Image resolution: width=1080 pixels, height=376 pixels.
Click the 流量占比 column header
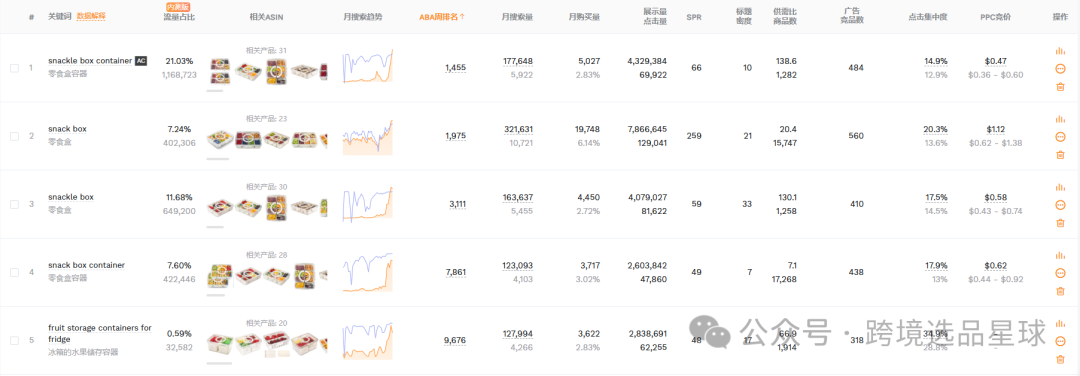coord(180,16)
